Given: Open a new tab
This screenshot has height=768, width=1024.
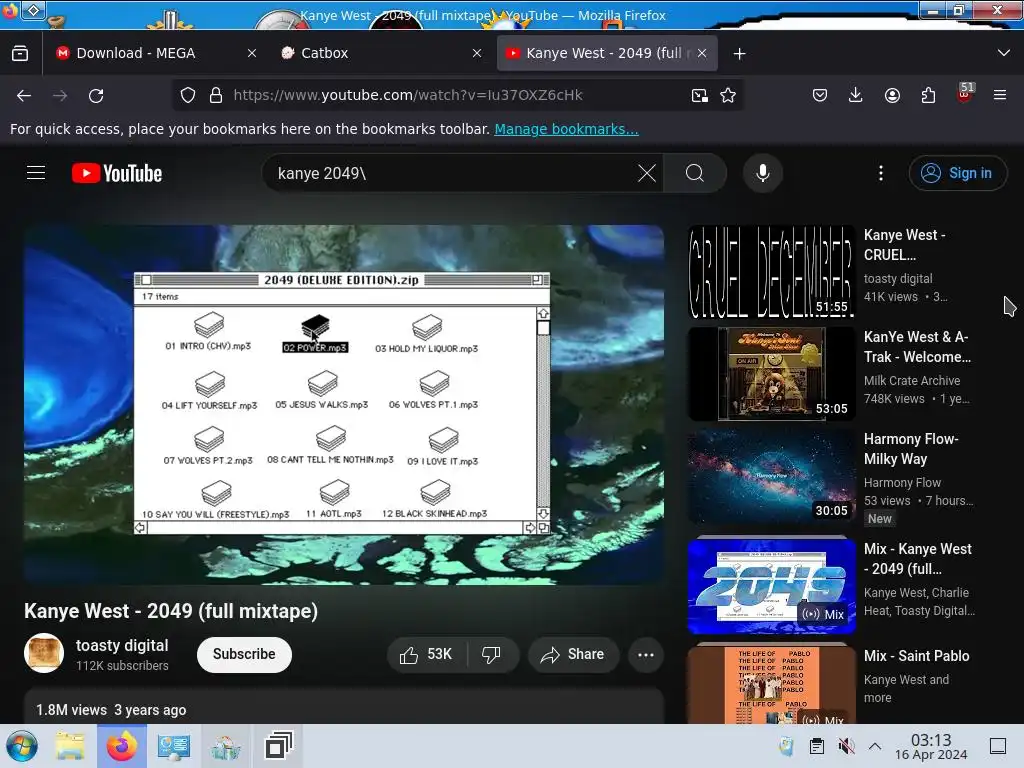Looking at the screenshot, I should (x=739, y=54).
